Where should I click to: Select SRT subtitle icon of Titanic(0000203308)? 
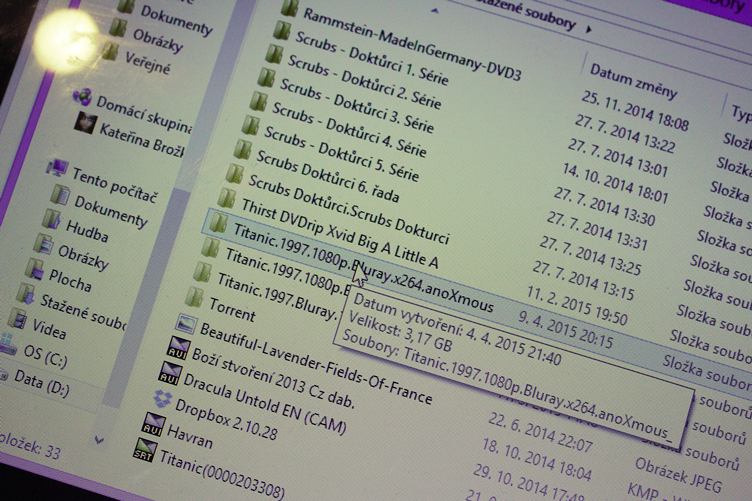(x=144, y=450)
